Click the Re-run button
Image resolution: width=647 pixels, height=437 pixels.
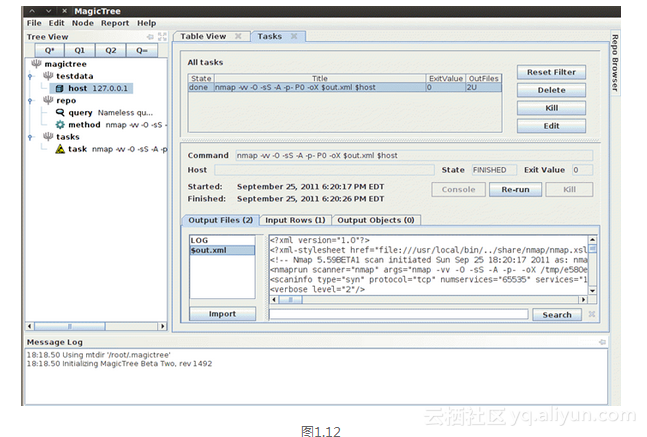[x=515, y=189]
